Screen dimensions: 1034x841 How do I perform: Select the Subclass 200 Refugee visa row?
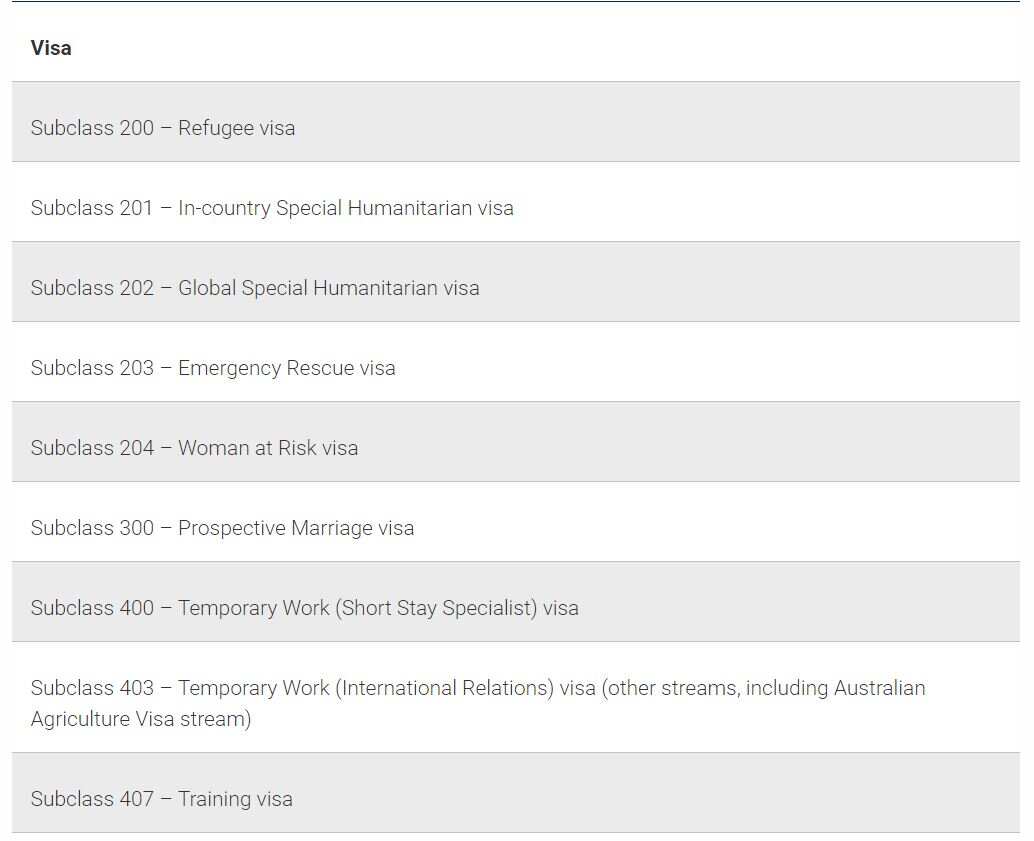516,122
